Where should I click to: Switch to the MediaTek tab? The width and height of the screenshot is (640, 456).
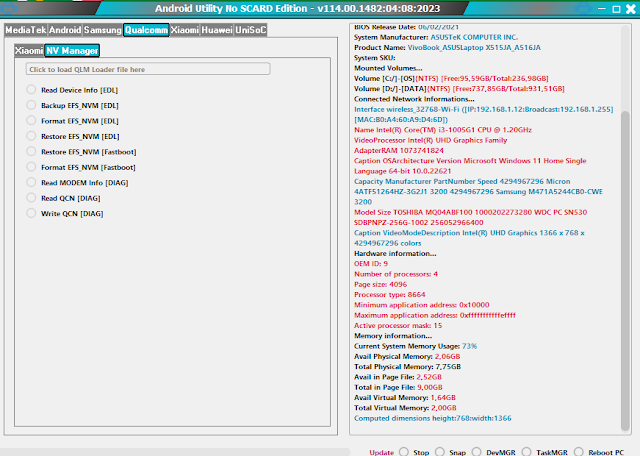(26, 30)
